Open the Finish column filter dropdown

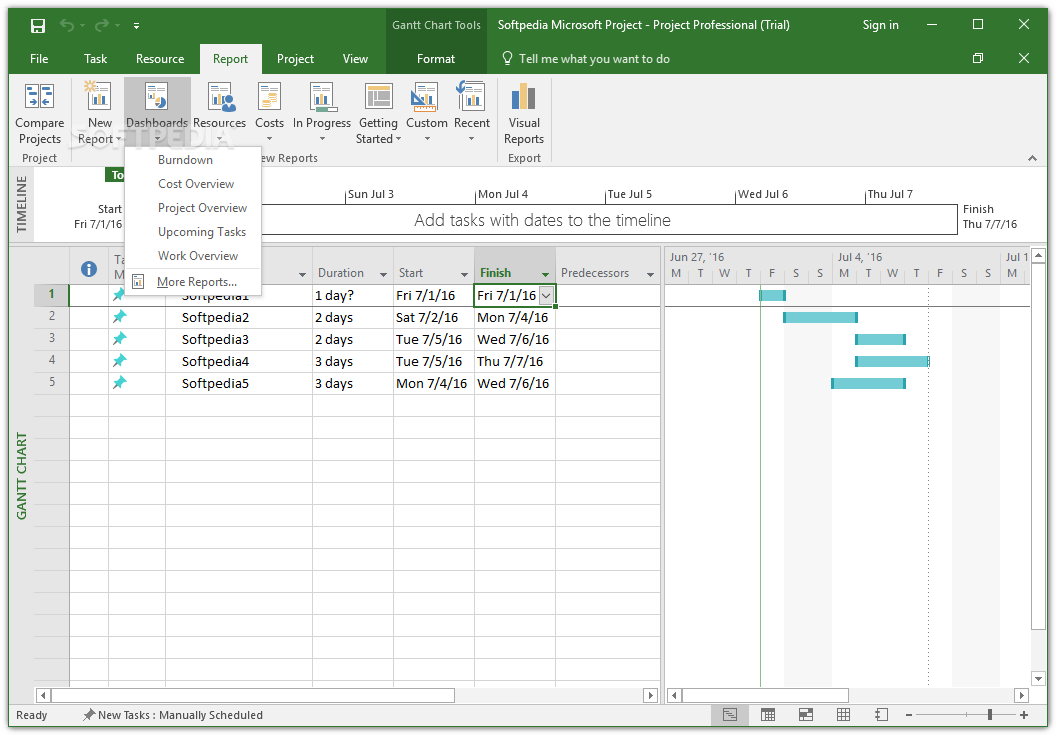(545, 274)
